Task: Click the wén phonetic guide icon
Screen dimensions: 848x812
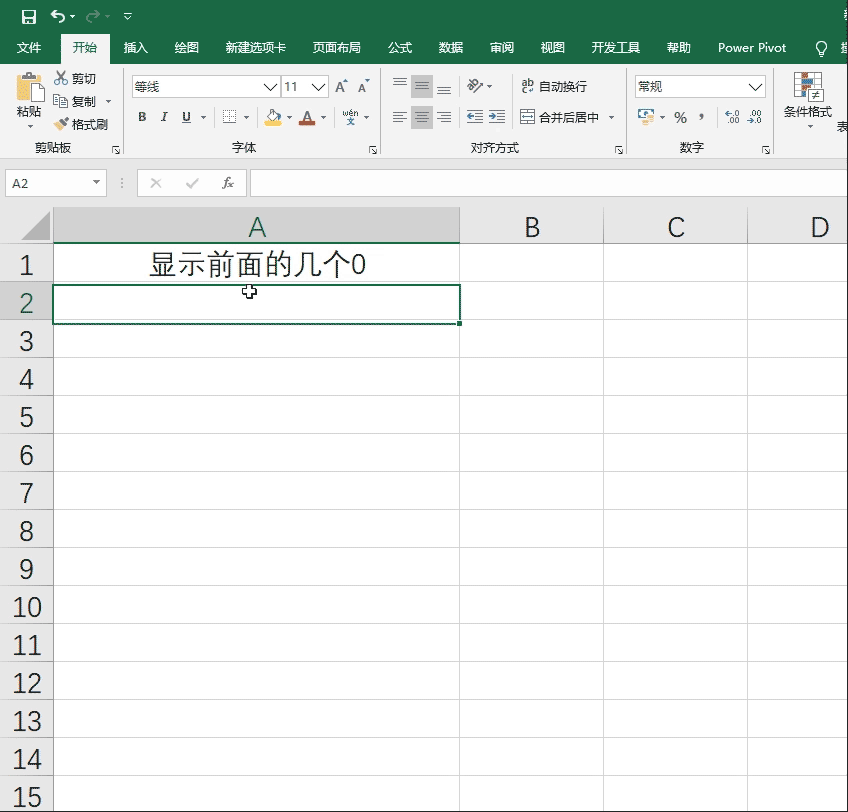Action: pyautogui.click(x=350, y=117)
